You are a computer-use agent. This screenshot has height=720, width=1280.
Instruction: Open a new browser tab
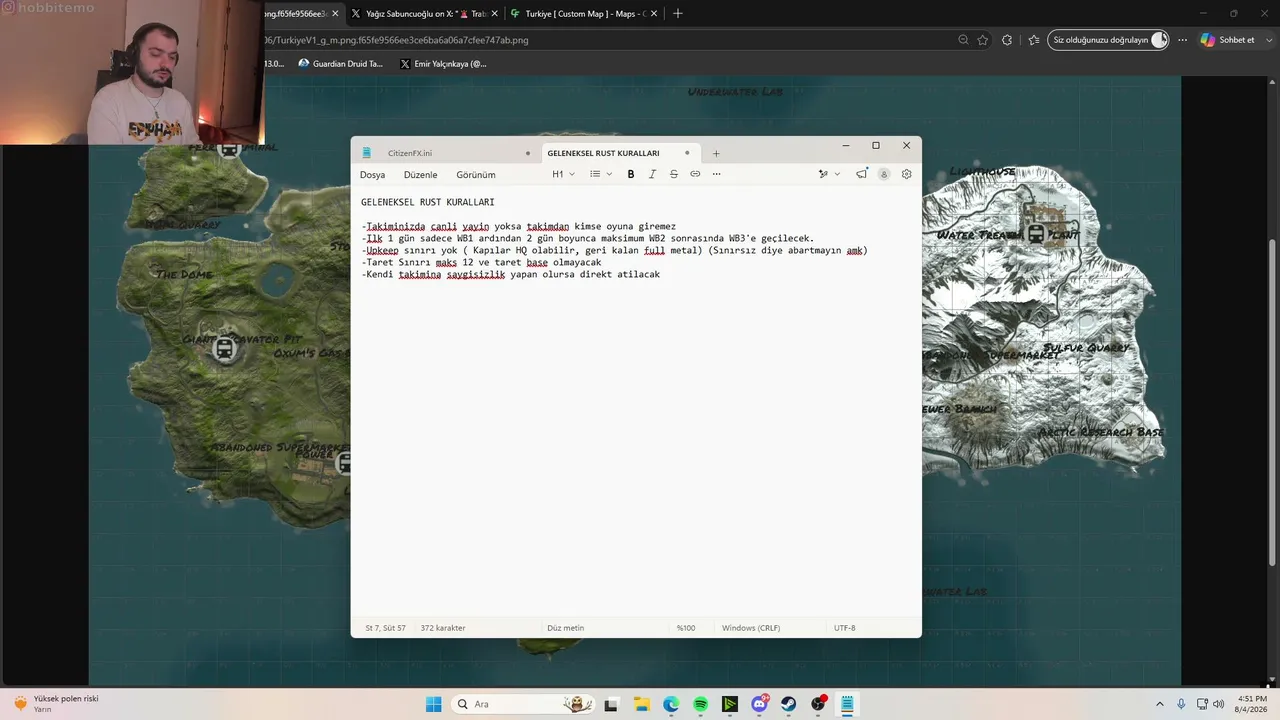click(678, 13)
